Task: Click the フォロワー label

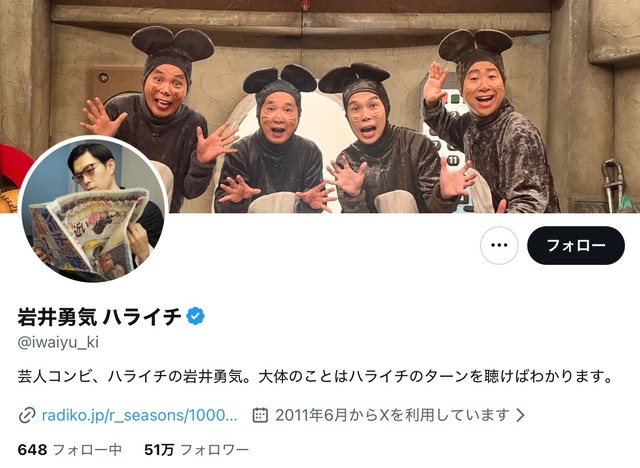Action: (215, 450)
